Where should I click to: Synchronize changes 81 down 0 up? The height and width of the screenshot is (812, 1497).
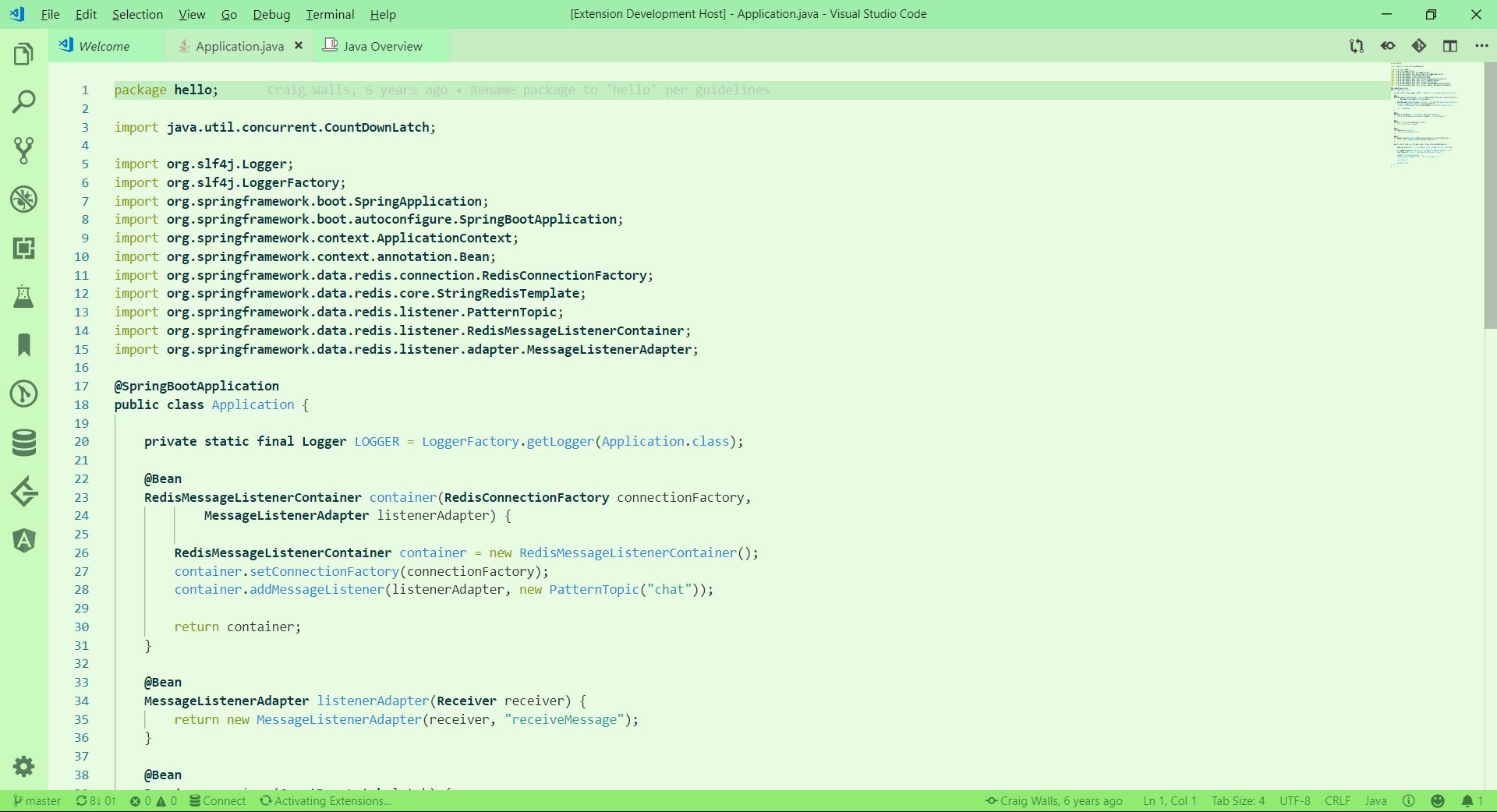pyautogui.click(x=96, y=801)
